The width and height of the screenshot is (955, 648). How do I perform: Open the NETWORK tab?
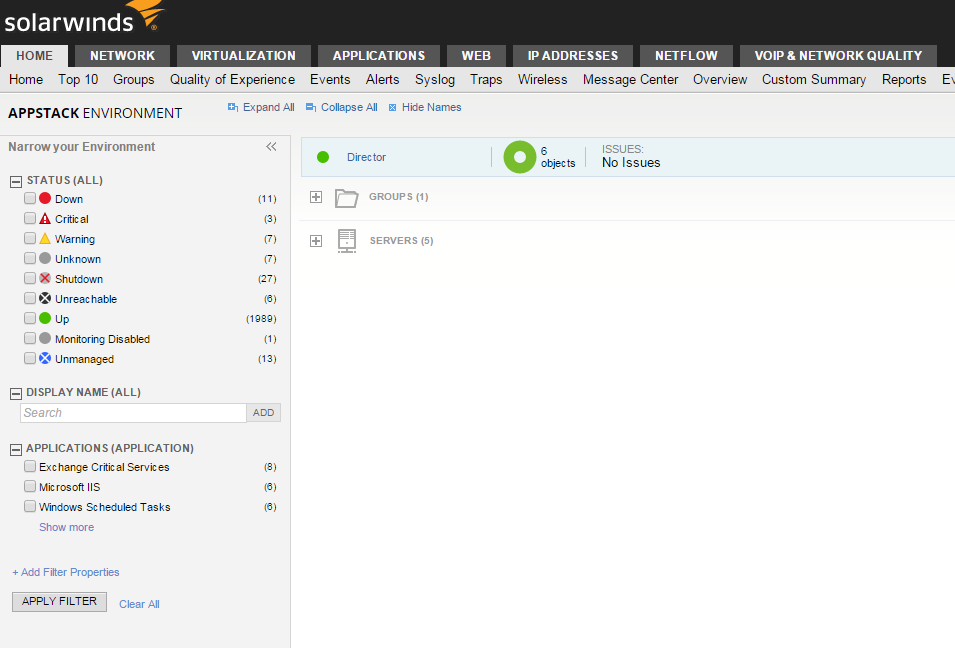pyautogui.click(x=122, y=55)
